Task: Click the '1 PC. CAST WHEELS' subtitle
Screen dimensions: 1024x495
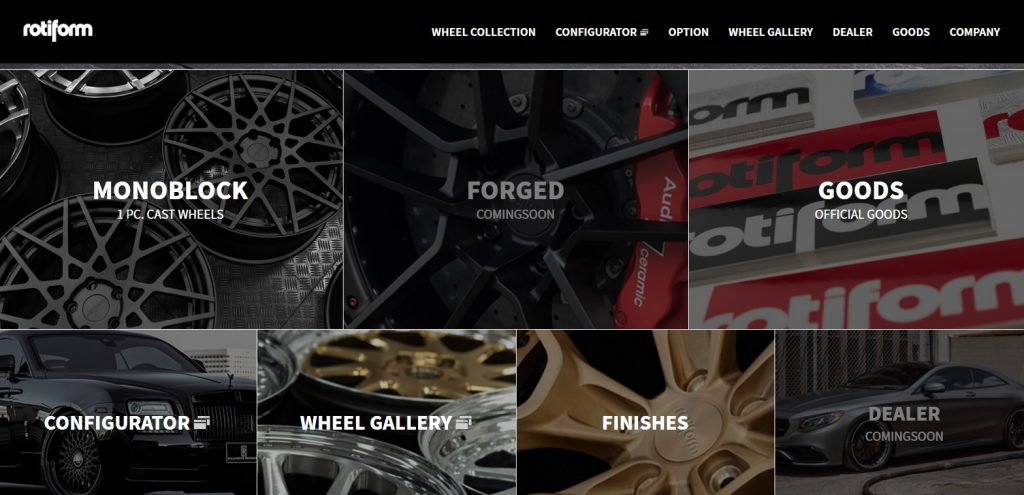Action: [170, 214]
